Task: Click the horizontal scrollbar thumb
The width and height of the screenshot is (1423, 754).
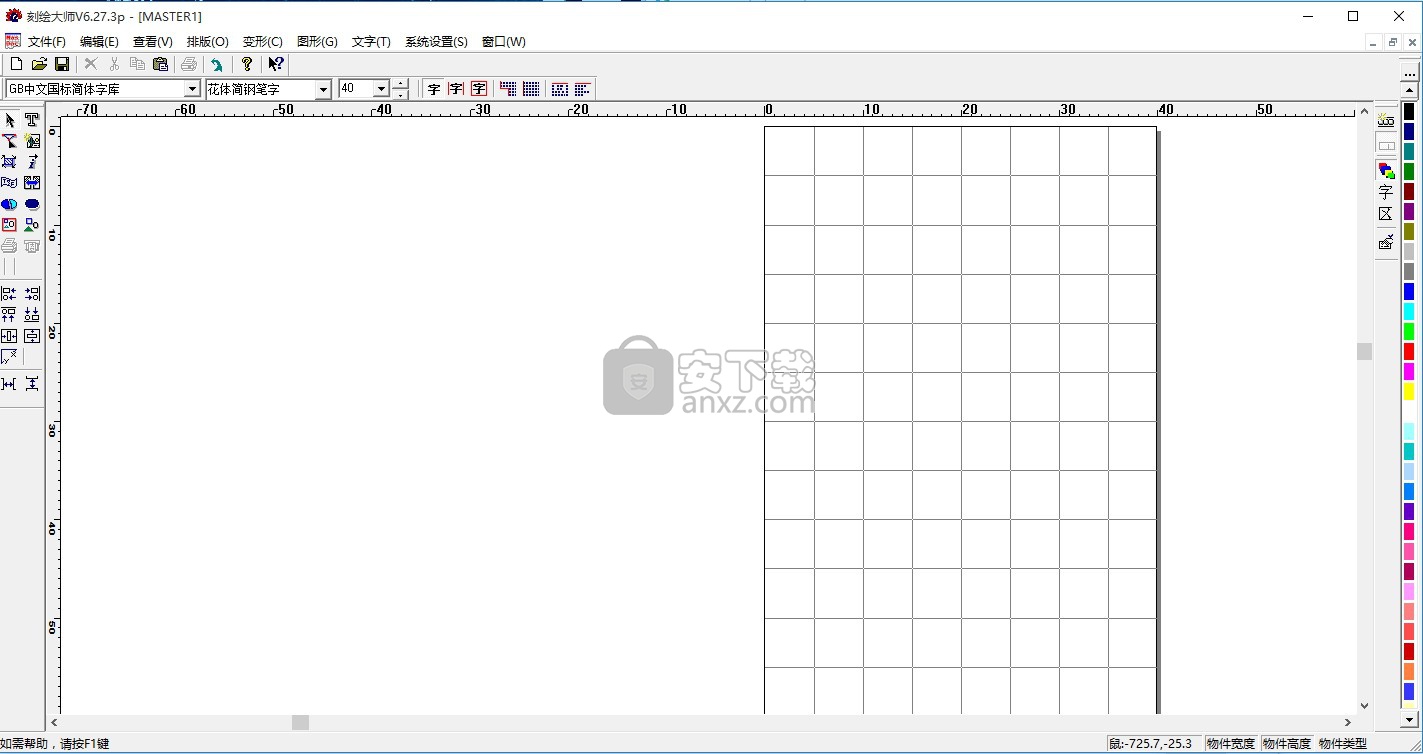Action: (300, 722)
